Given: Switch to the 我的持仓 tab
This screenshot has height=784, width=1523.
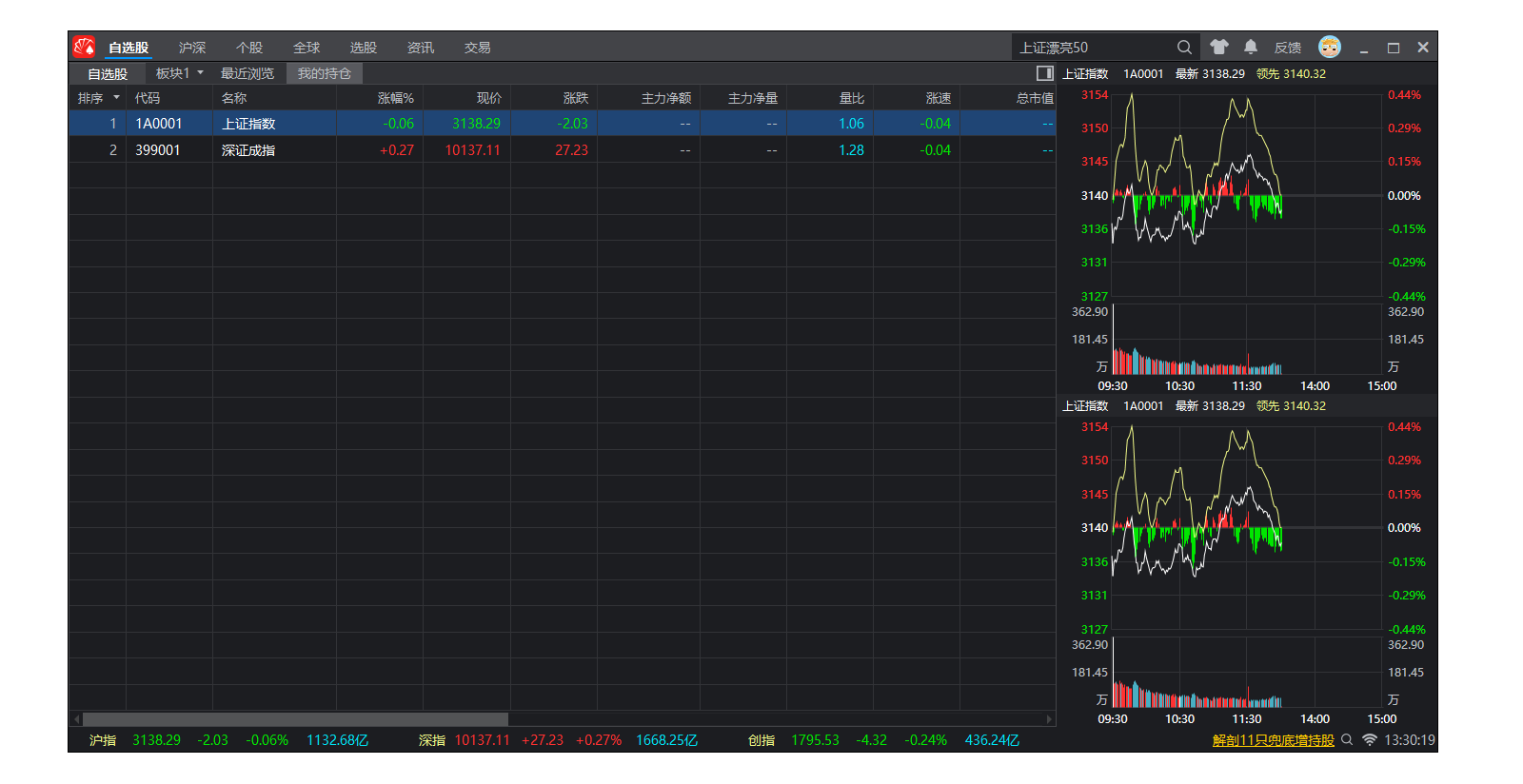Looking at the screenshot, I should [x=325, y=73].
